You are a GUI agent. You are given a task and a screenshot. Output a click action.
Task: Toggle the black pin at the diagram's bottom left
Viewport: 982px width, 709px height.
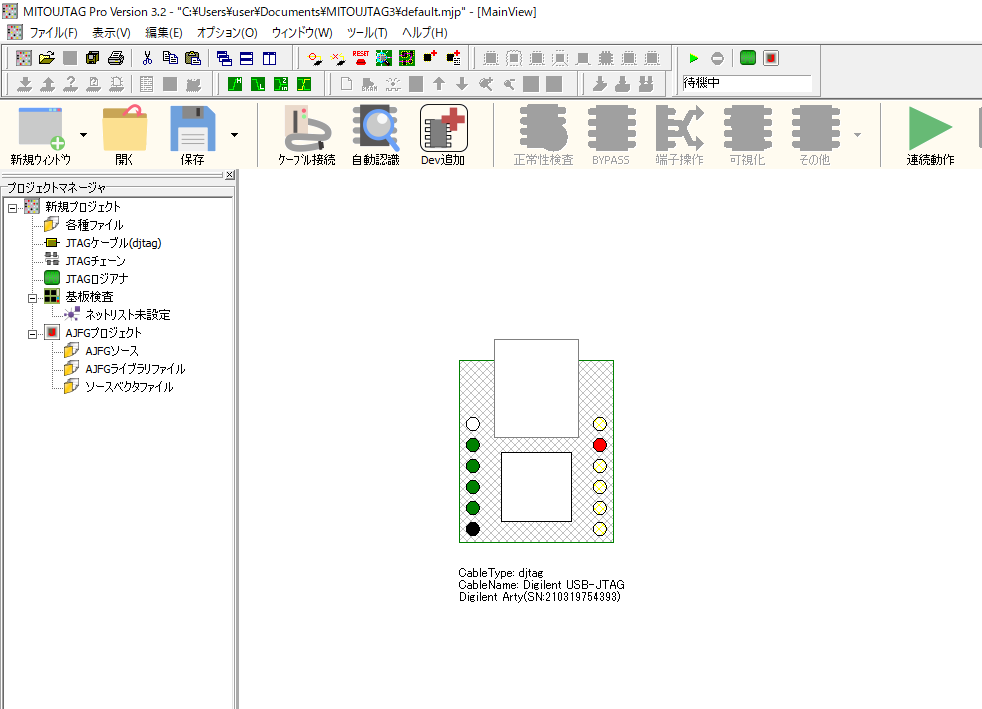click(x=473, y=529)
